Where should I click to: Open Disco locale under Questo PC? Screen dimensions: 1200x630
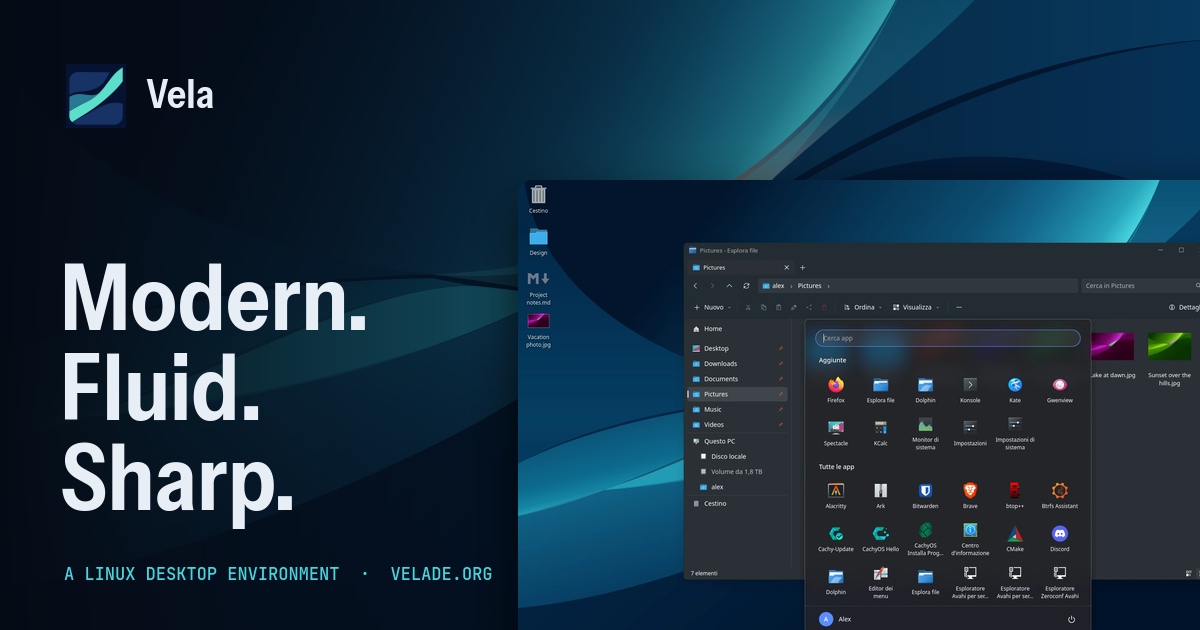pyautogui.click(x=737, y=456)
